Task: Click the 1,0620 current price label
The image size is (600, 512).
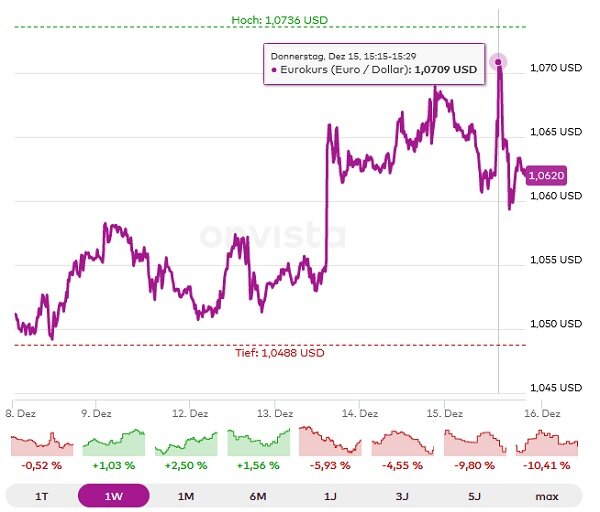Action: pos(547,176)
